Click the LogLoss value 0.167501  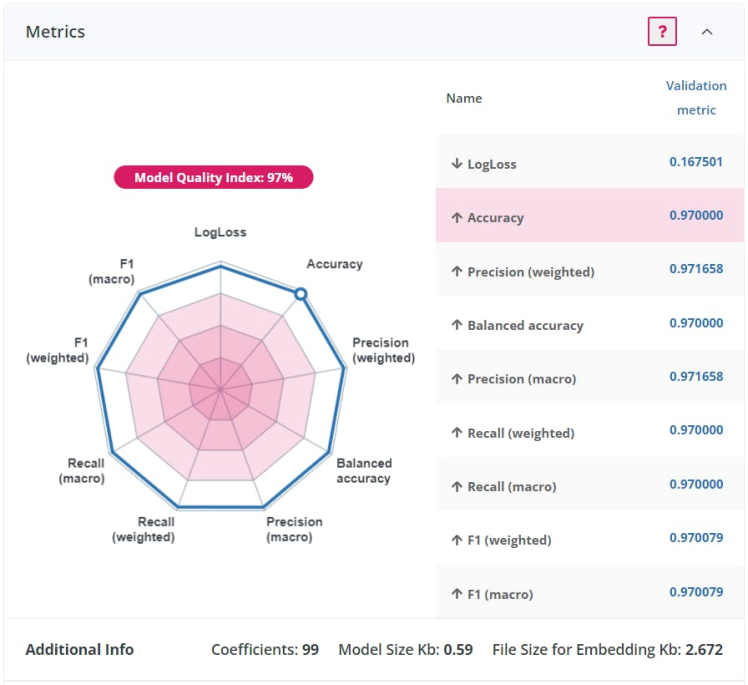696,162
